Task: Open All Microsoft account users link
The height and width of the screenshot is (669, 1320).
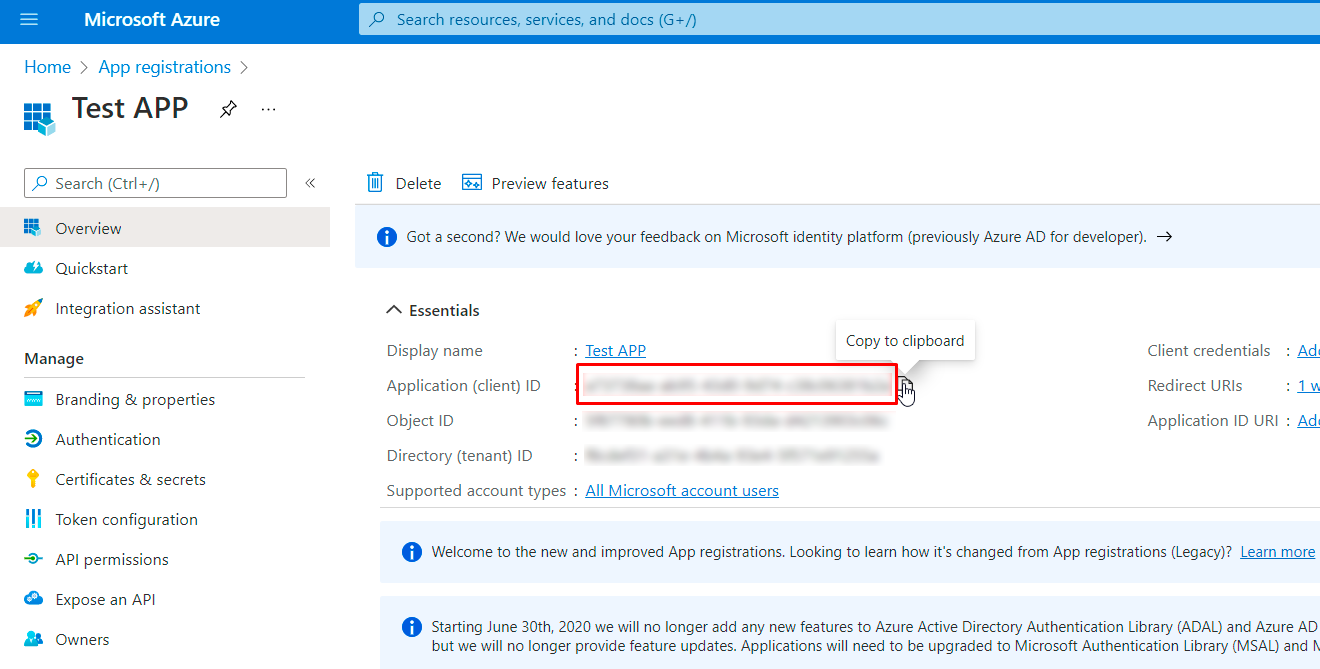Action: [x=682, y=491]
